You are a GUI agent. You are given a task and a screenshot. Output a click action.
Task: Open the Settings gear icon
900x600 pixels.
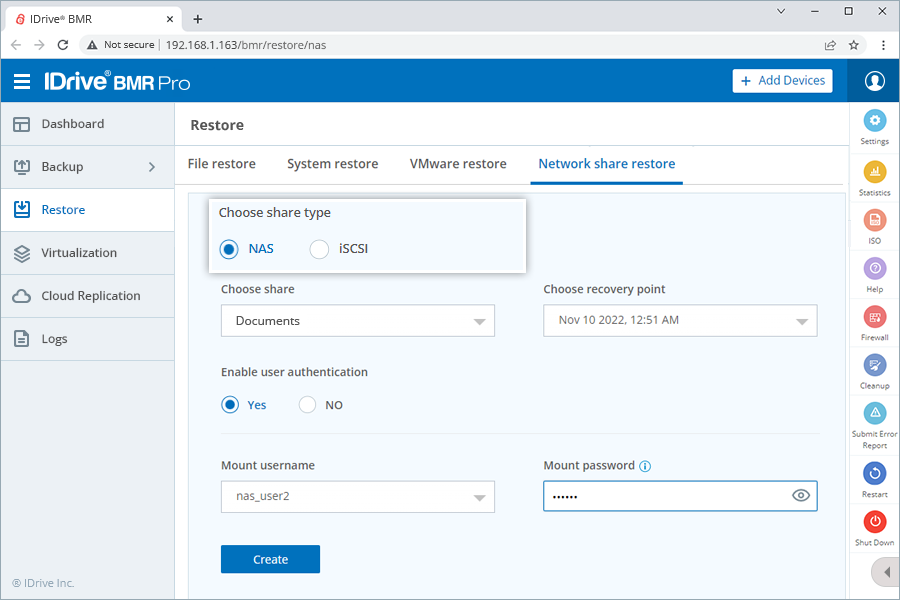tap(874, 121)
